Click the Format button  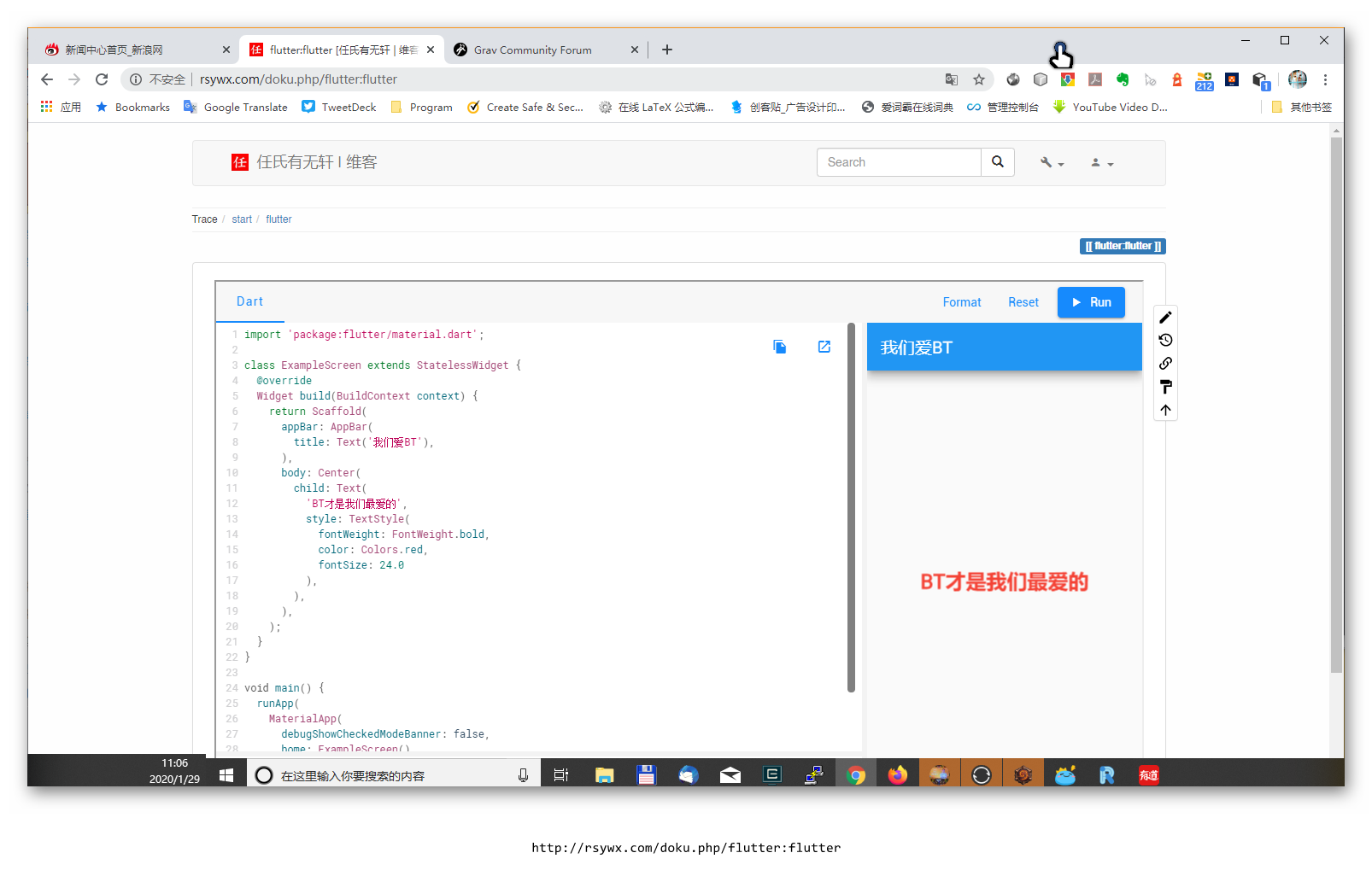[x=962, y=302]
